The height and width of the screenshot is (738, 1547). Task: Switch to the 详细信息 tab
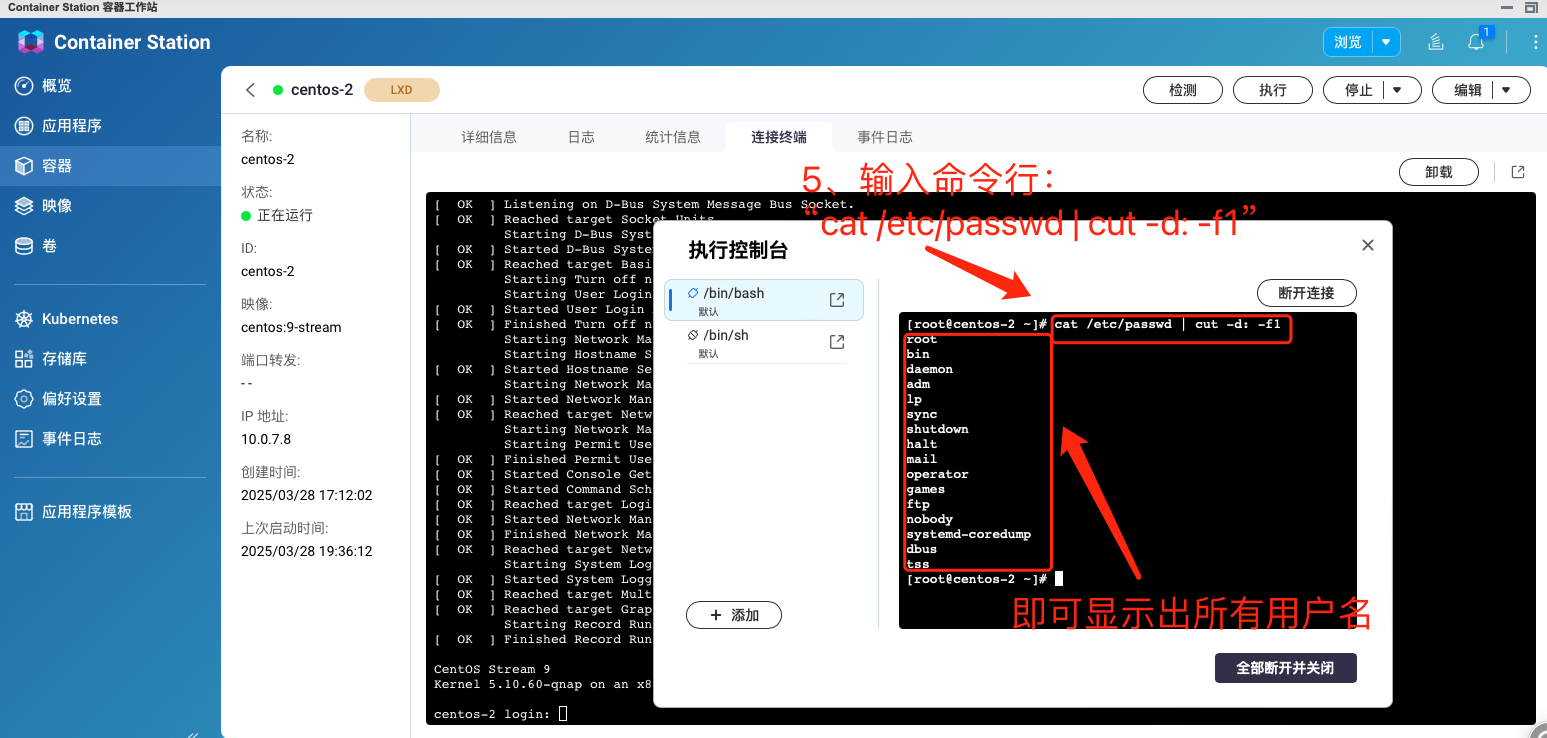(489, 137)
